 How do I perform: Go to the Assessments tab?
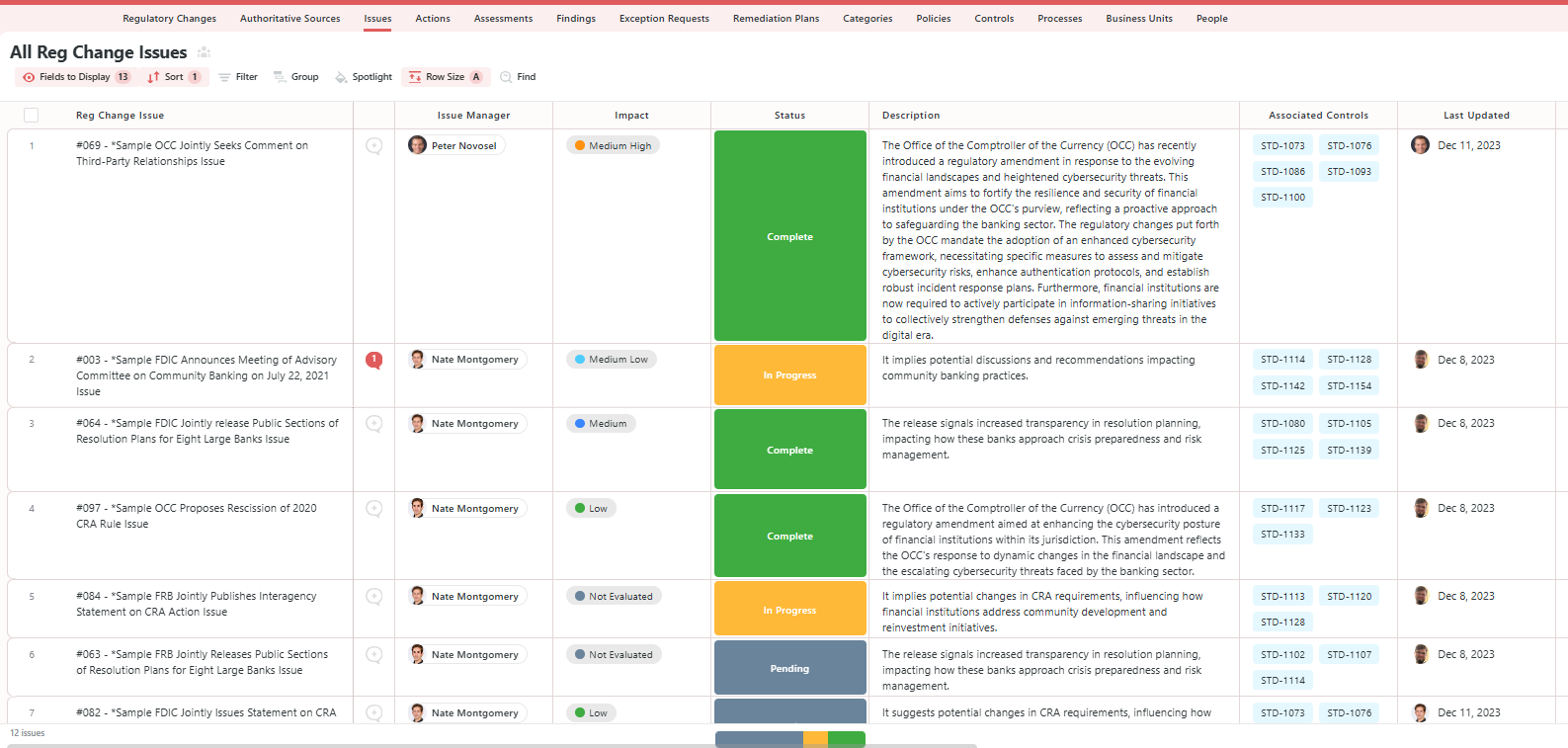click(x=503, y=19)
